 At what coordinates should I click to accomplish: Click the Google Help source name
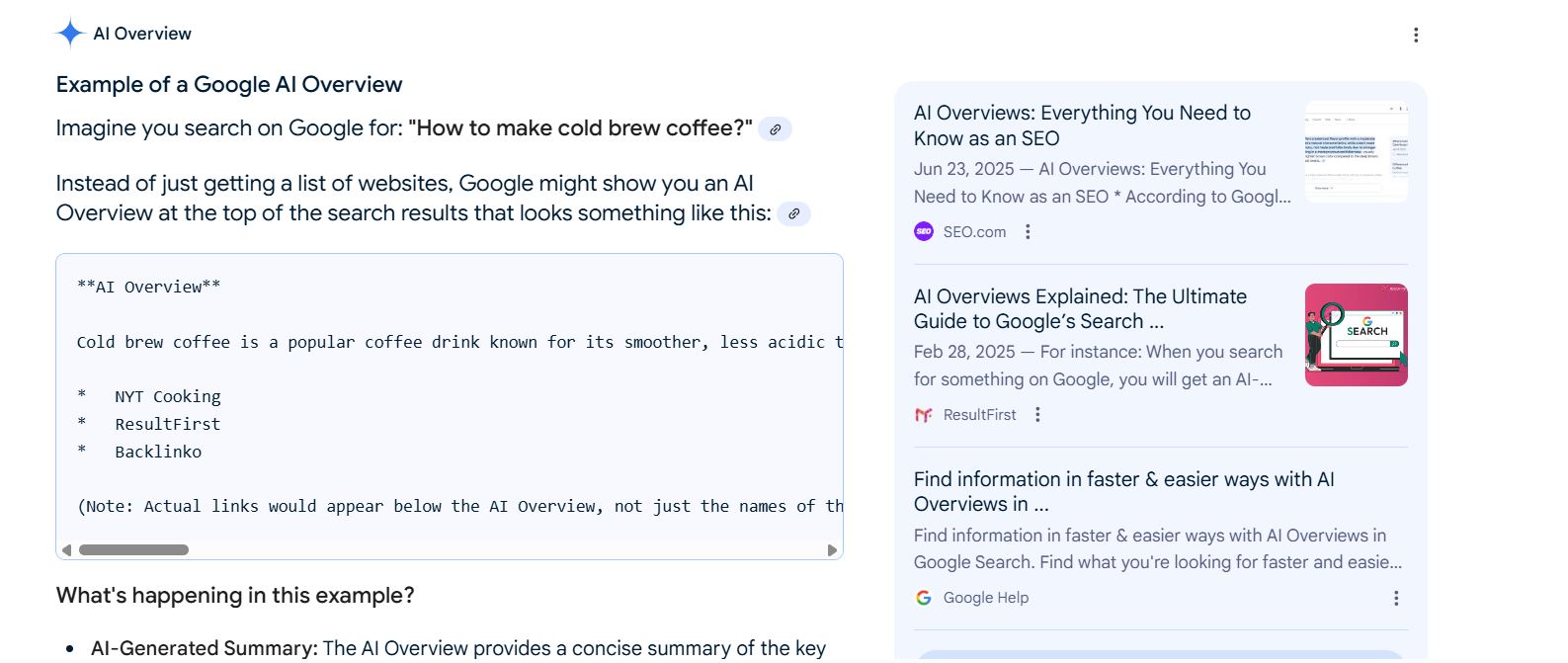point(985,598)
